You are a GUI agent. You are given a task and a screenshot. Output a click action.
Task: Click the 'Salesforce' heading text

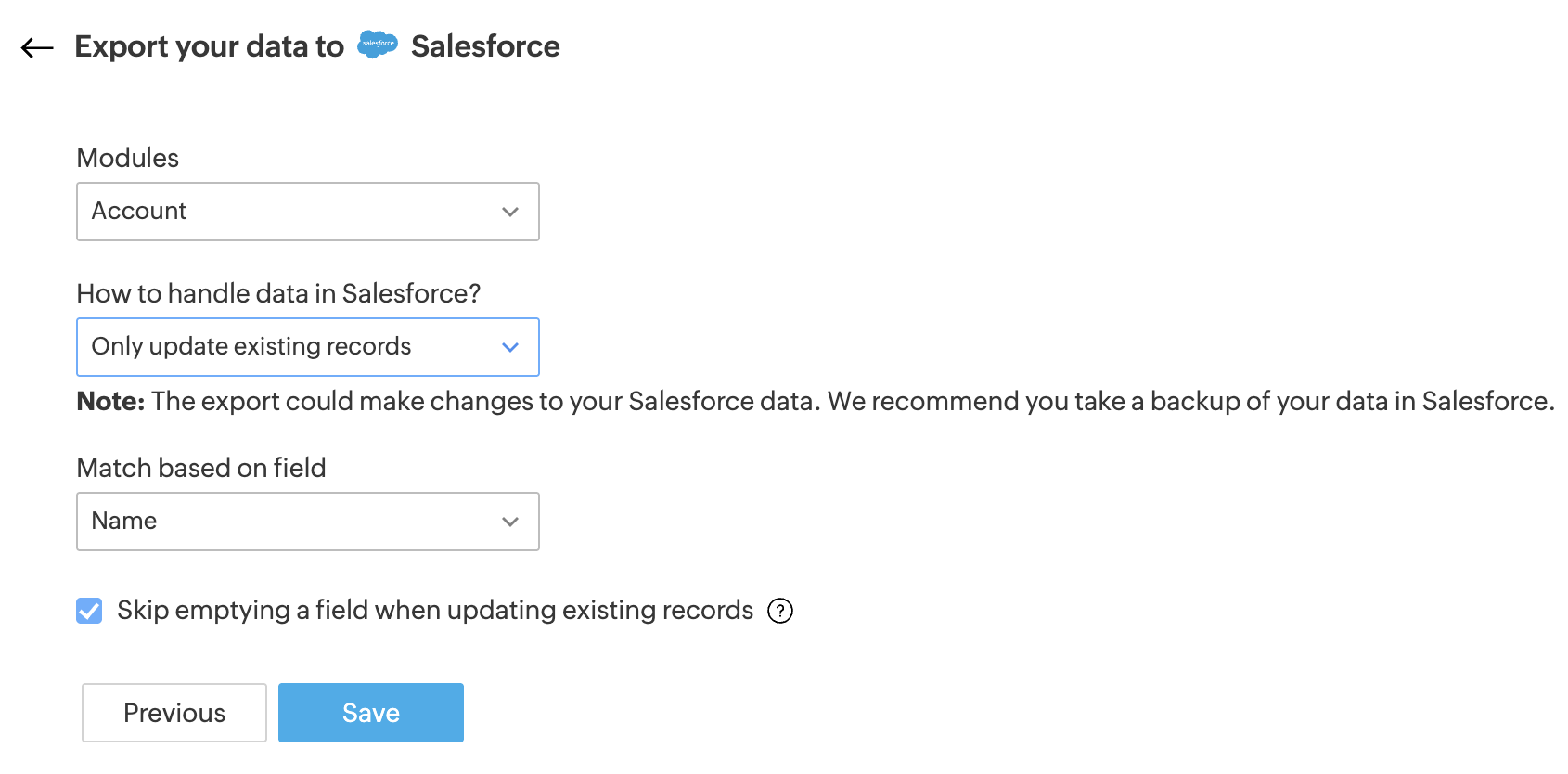click(x=485, y=46)
